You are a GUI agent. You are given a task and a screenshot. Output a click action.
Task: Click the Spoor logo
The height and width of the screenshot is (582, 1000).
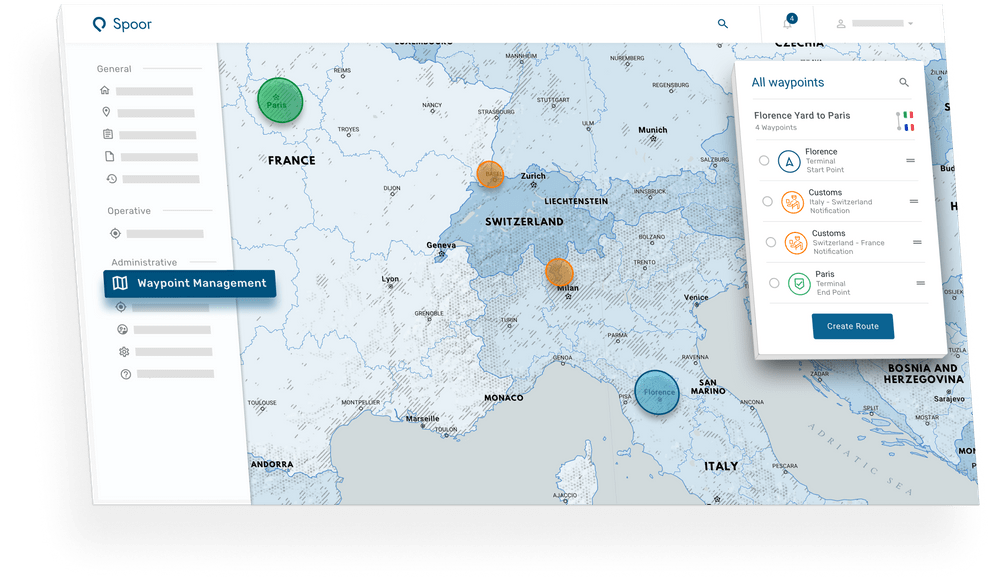tap(122, 24)
